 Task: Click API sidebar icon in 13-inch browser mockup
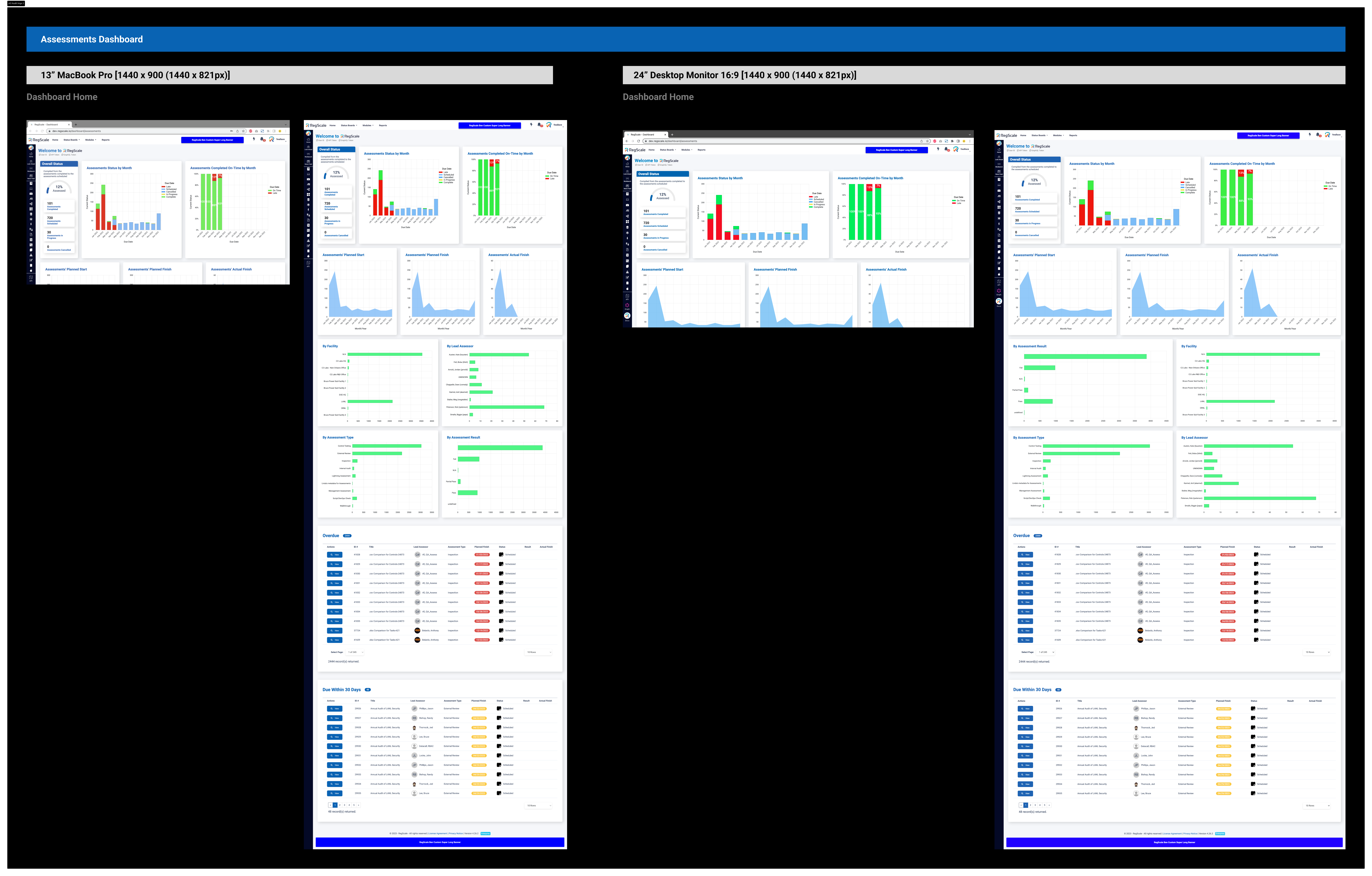[31, 278]
